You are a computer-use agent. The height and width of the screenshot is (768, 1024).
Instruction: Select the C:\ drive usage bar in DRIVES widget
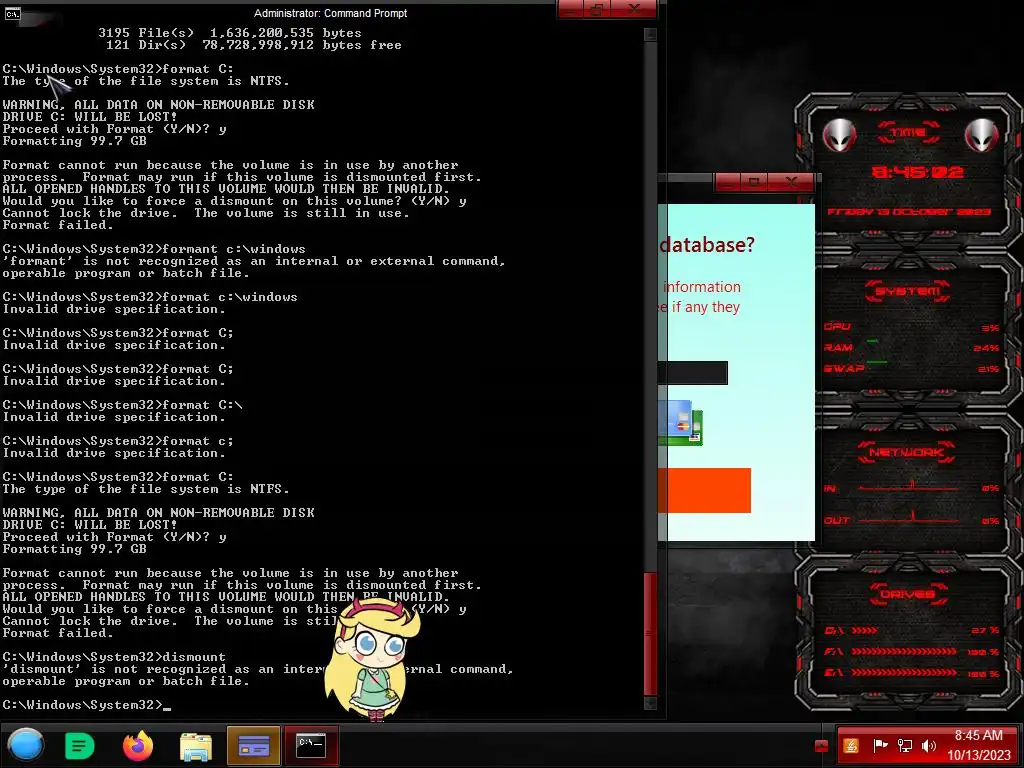[x=912, y=631]
